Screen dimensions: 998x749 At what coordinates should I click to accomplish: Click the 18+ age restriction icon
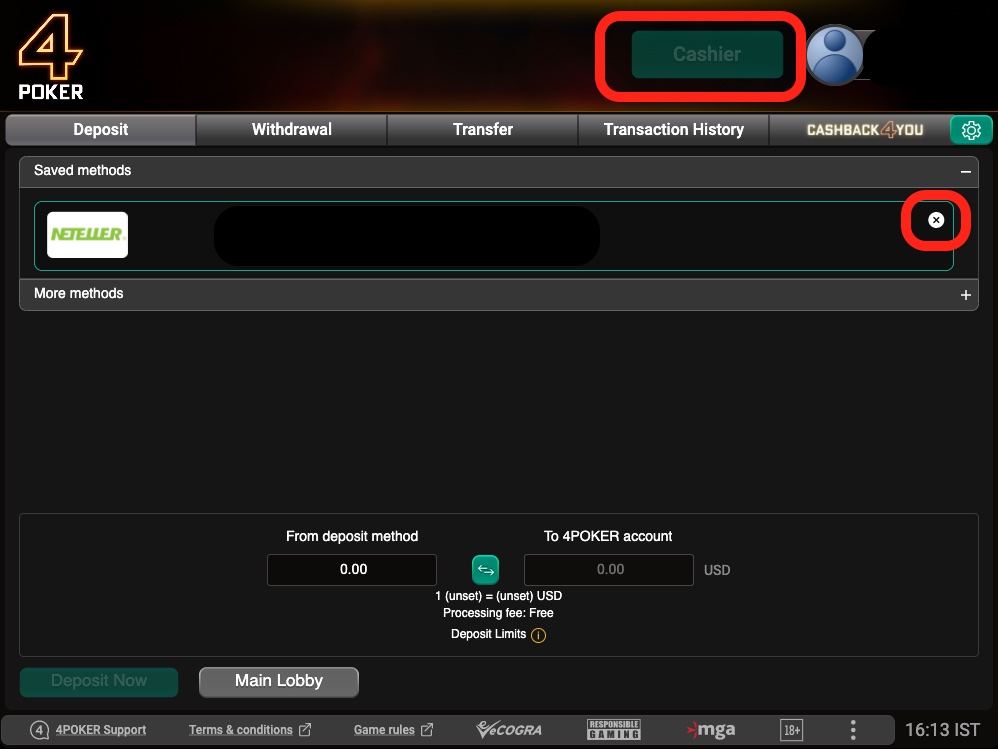(792, 730)
